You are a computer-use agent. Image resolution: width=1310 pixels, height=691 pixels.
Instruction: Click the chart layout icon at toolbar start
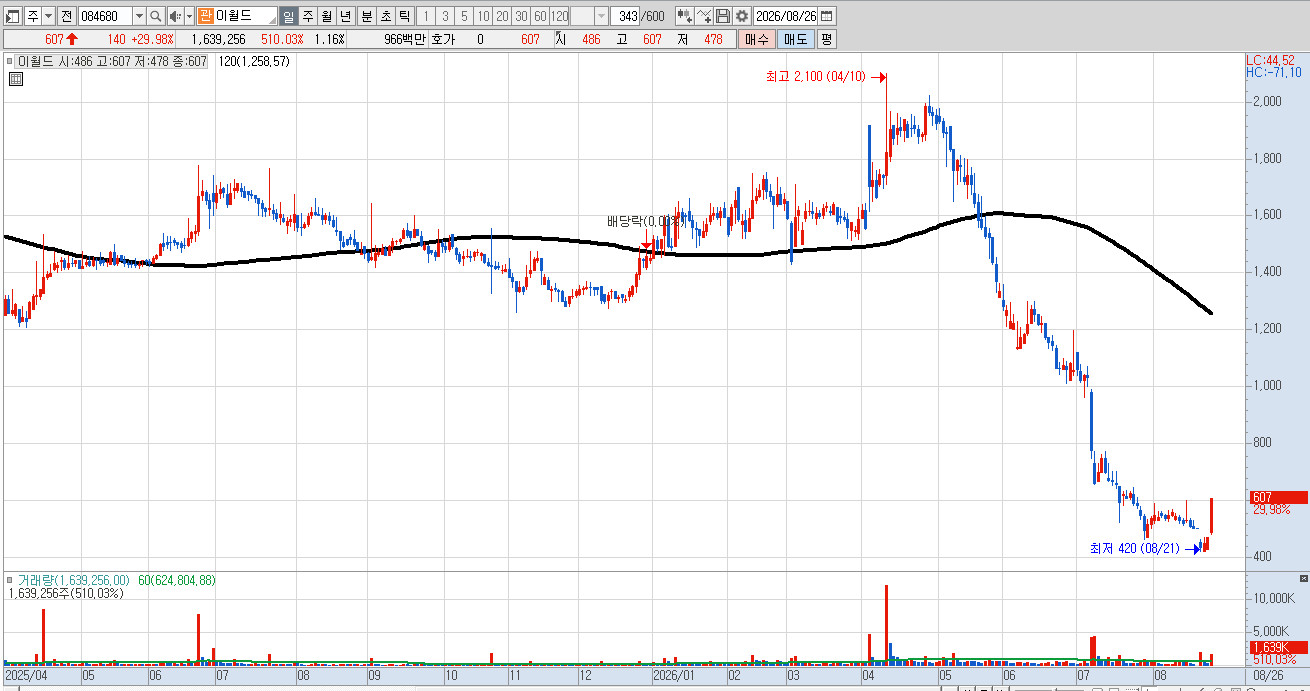point(13,16)
